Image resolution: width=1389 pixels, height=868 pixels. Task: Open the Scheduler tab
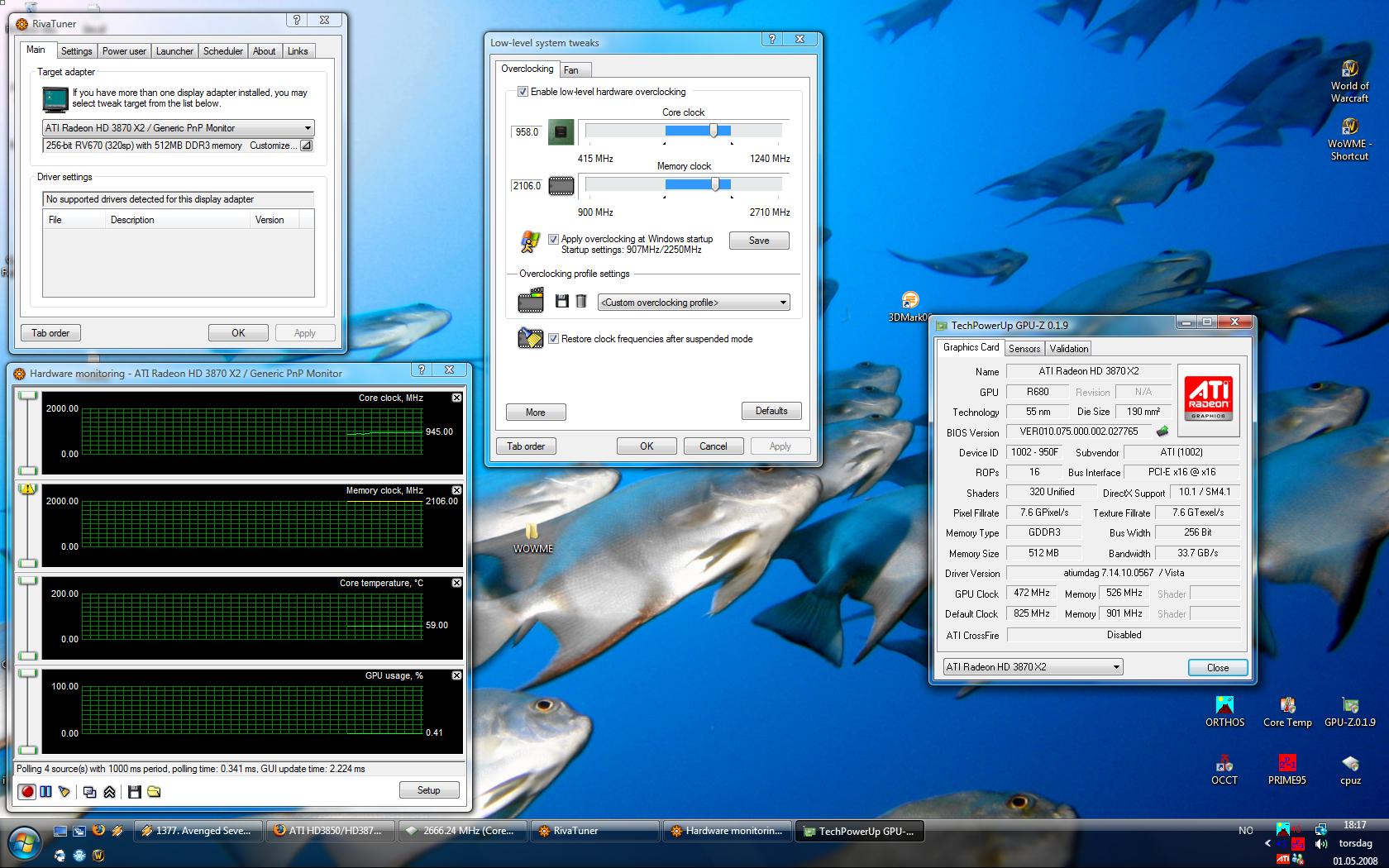(x=223, y=51)
